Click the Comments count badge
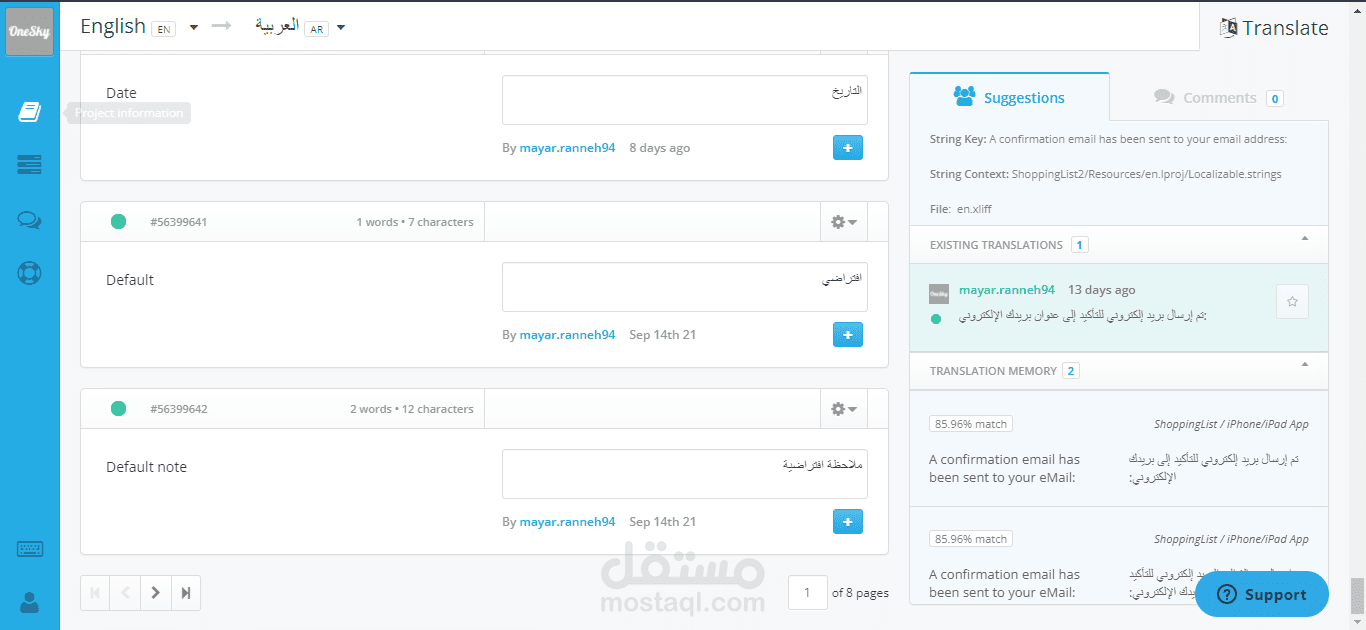The image size is (1366, 630). coord(1274,98)
